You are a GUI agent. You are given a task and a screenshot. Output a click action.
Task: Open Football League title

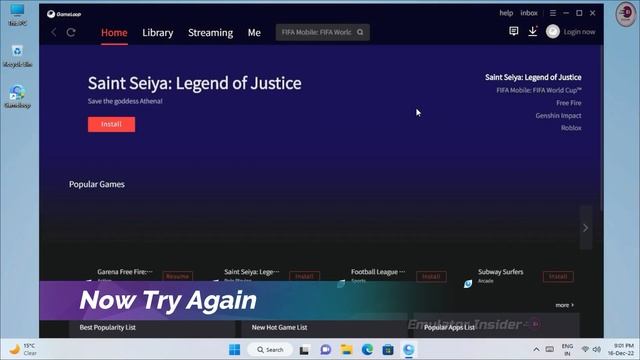pyautogui.click(x=378, y=272)
